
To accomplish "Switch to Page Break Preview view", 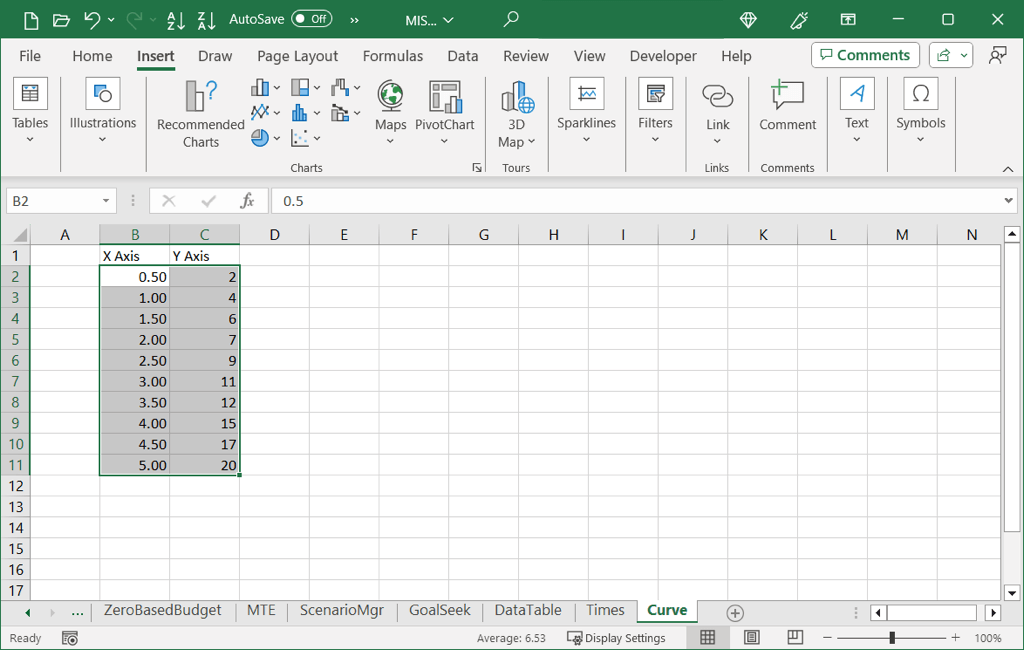I will tap(795, 638).
